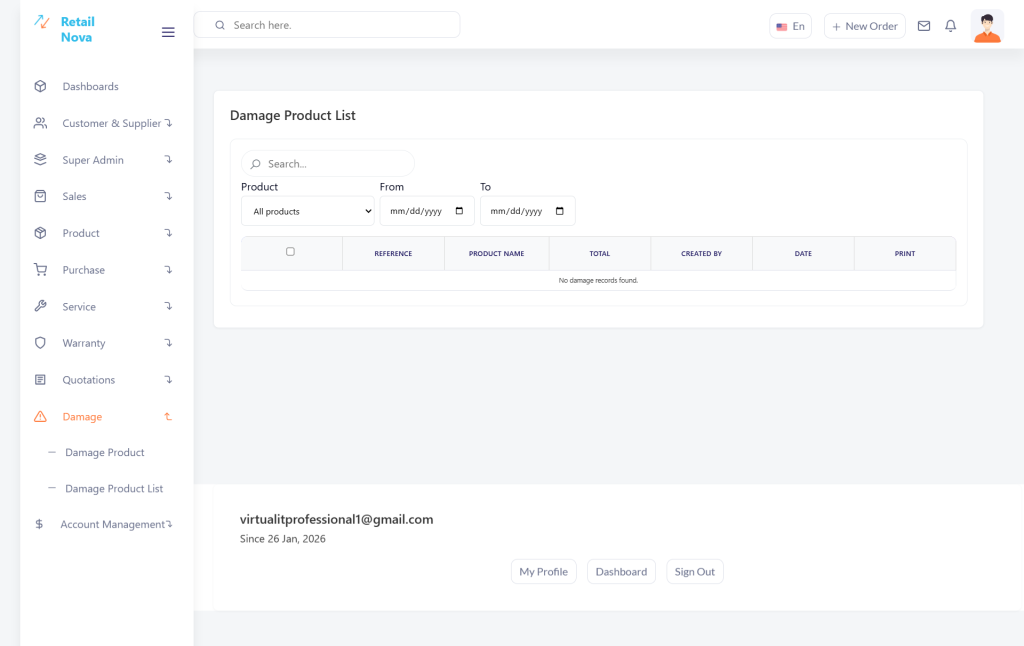Click the notification bell icon
This screenshot has width=1024, height=646.
951,26
